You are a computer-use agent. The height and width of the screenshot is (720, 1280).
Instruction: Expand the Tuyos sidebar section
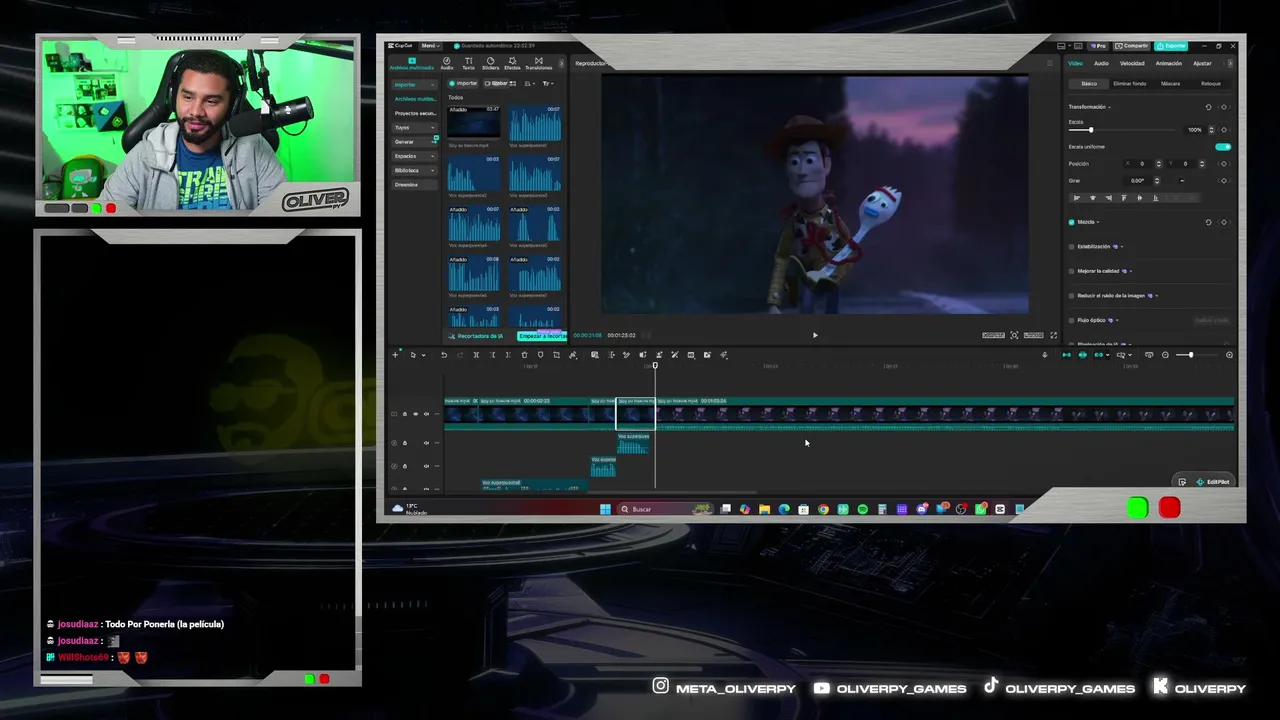coord(414,127)
